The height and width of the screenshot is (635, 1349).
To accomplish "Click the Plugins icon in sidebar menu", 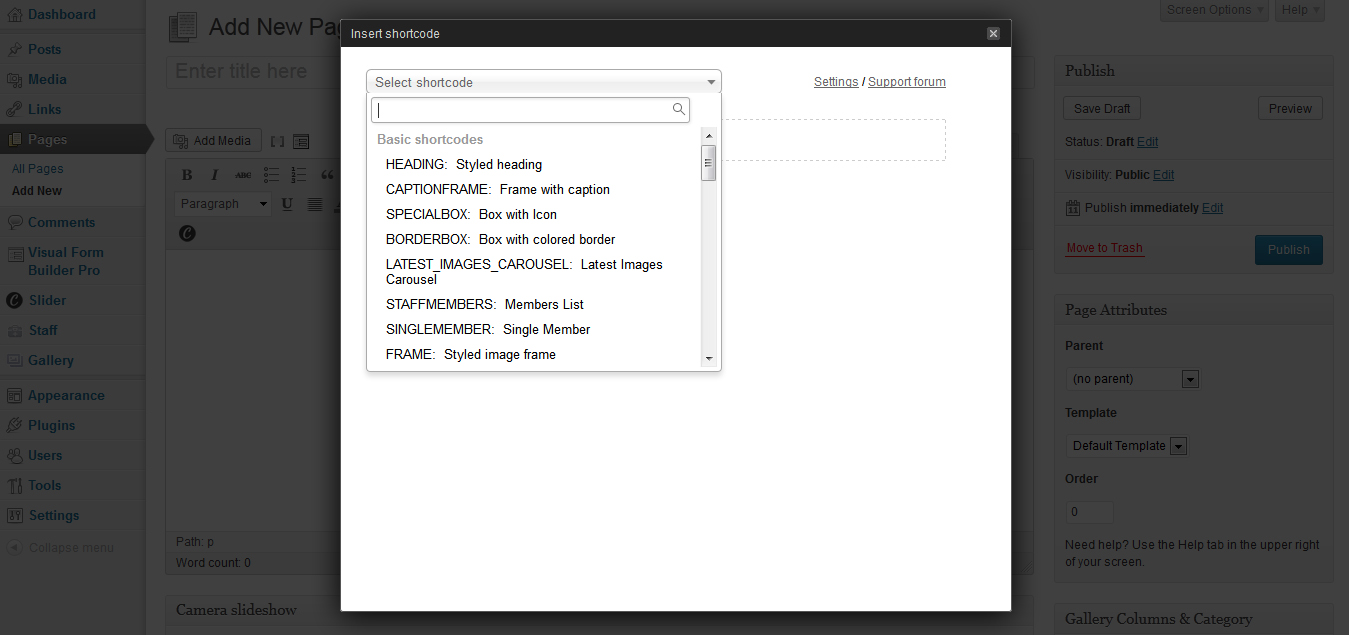I will (x=14, y=425).
